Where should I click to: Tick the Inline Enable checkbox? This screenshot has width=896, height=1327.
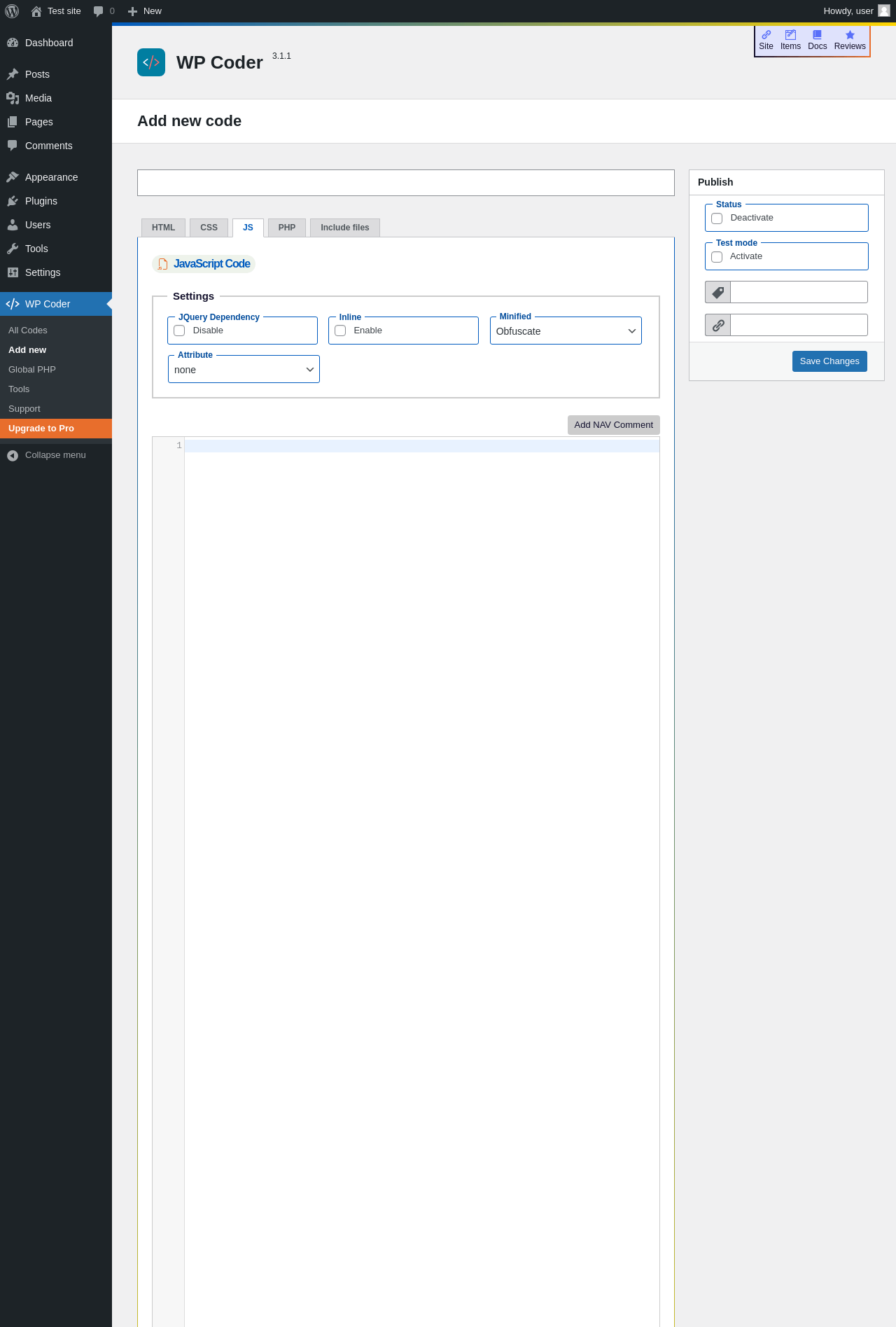[x=340, y=331]
